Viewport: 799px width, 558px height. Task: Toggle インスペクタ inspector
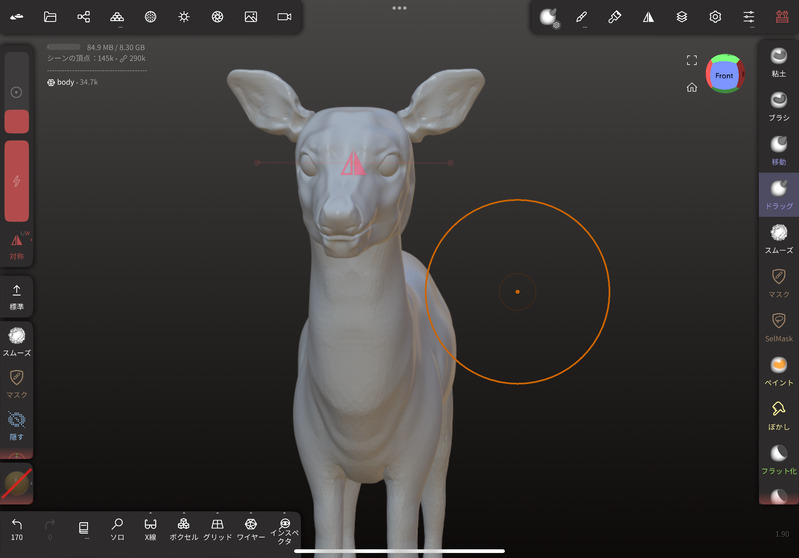click(x=284, y=531)
